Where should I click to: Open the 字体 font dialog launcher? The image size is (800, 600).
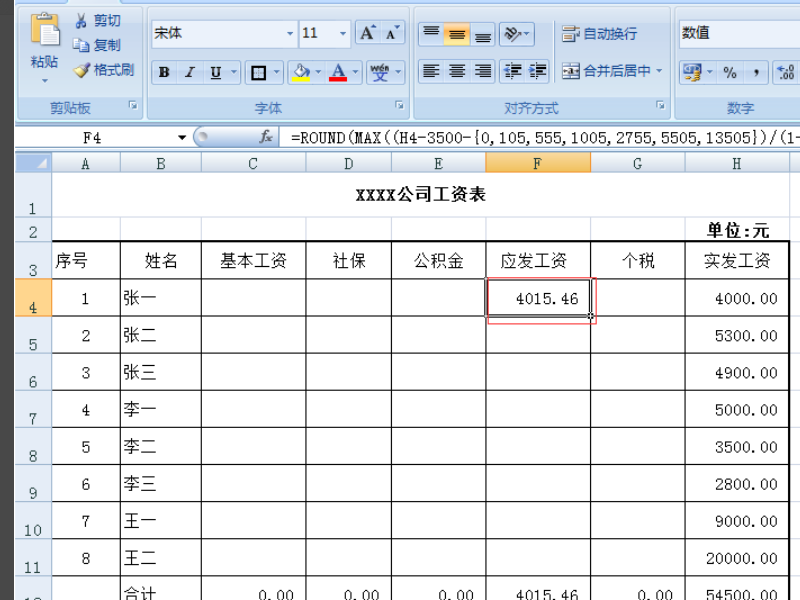point(399,106)
